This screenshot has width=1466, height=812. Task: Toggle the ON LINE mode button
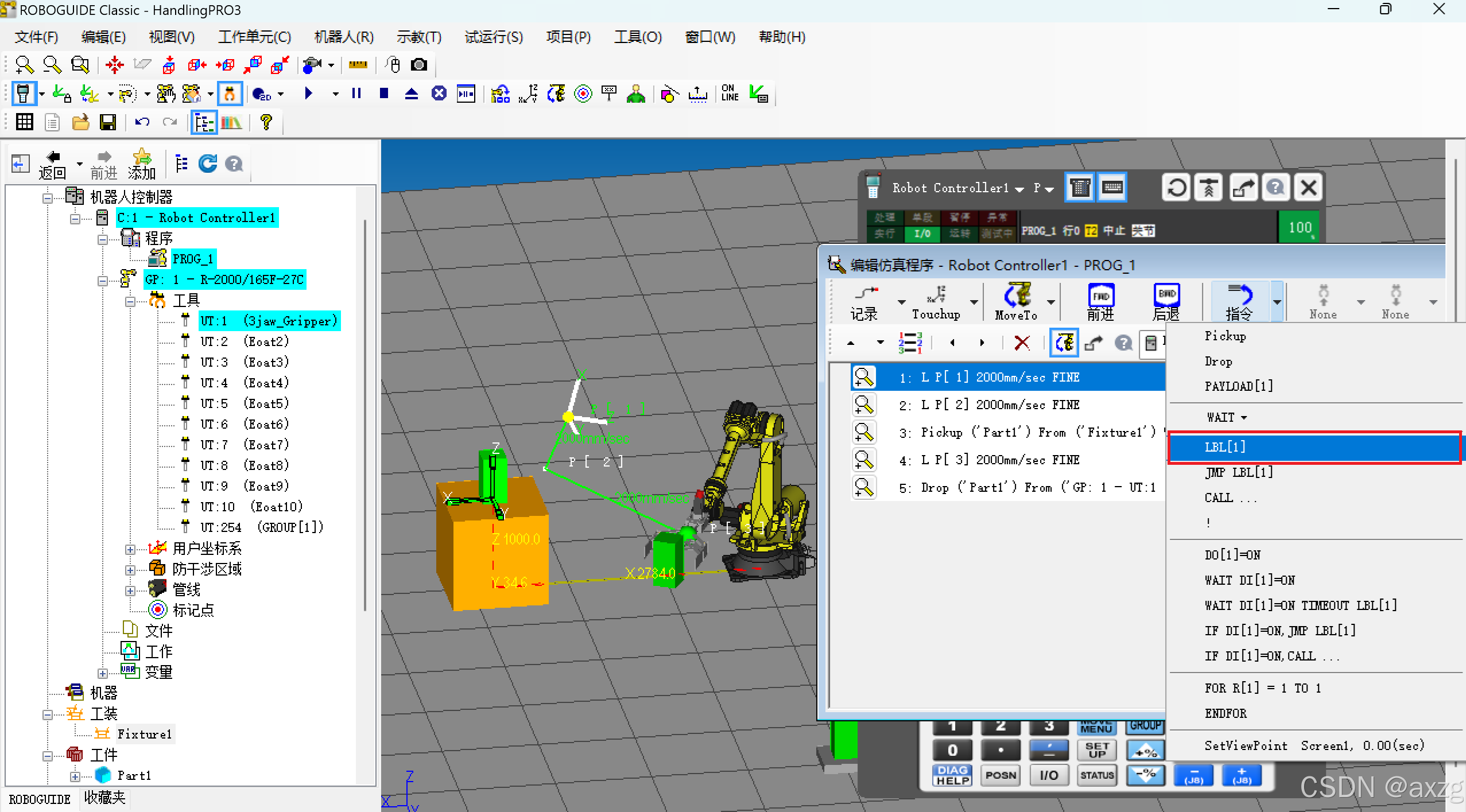pyautogui.click(x=730, y=93)
